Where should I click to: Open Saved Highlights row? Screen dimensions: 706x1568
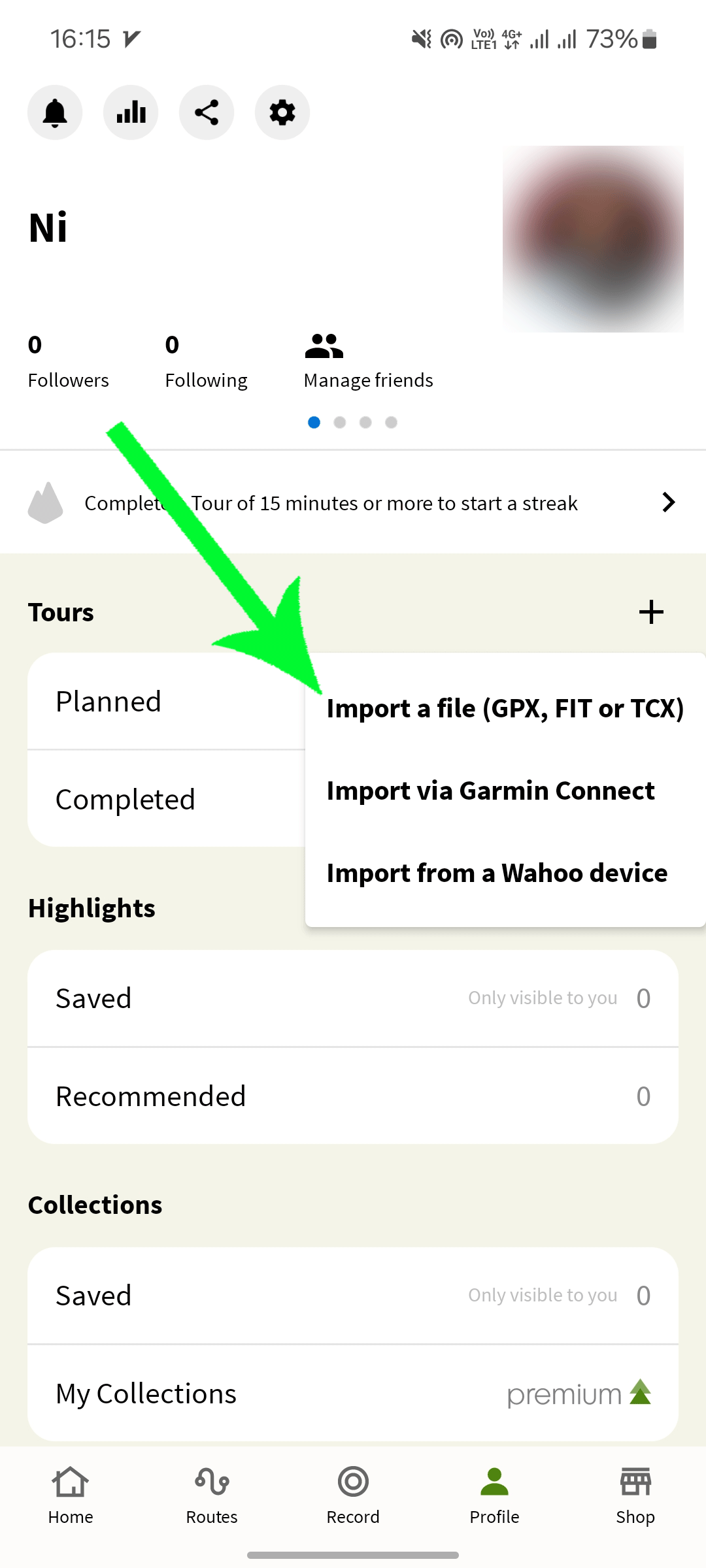click(353, 998)
